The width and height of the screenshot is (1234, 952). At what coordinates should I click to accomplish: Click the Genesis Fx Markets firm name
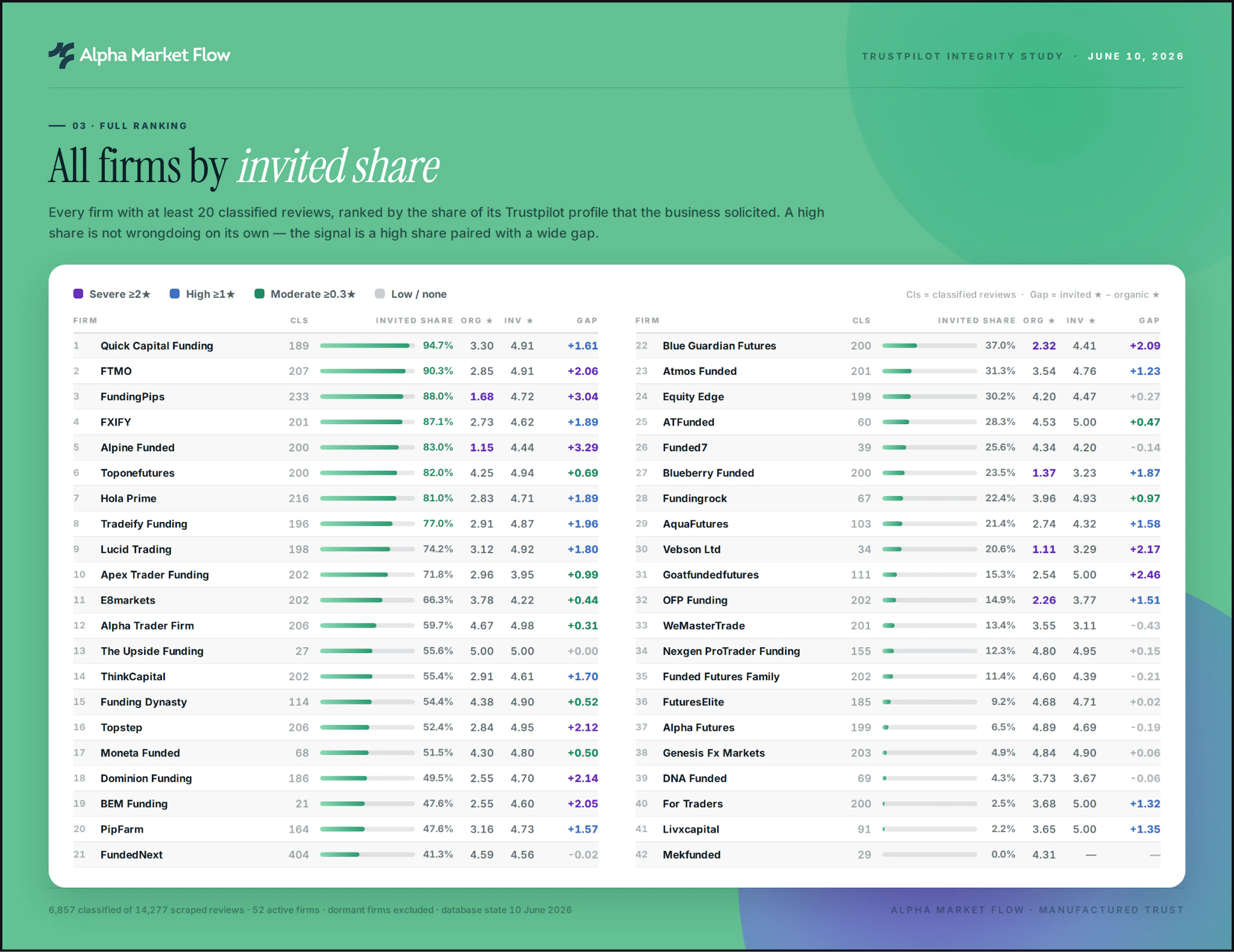[714, 752]
